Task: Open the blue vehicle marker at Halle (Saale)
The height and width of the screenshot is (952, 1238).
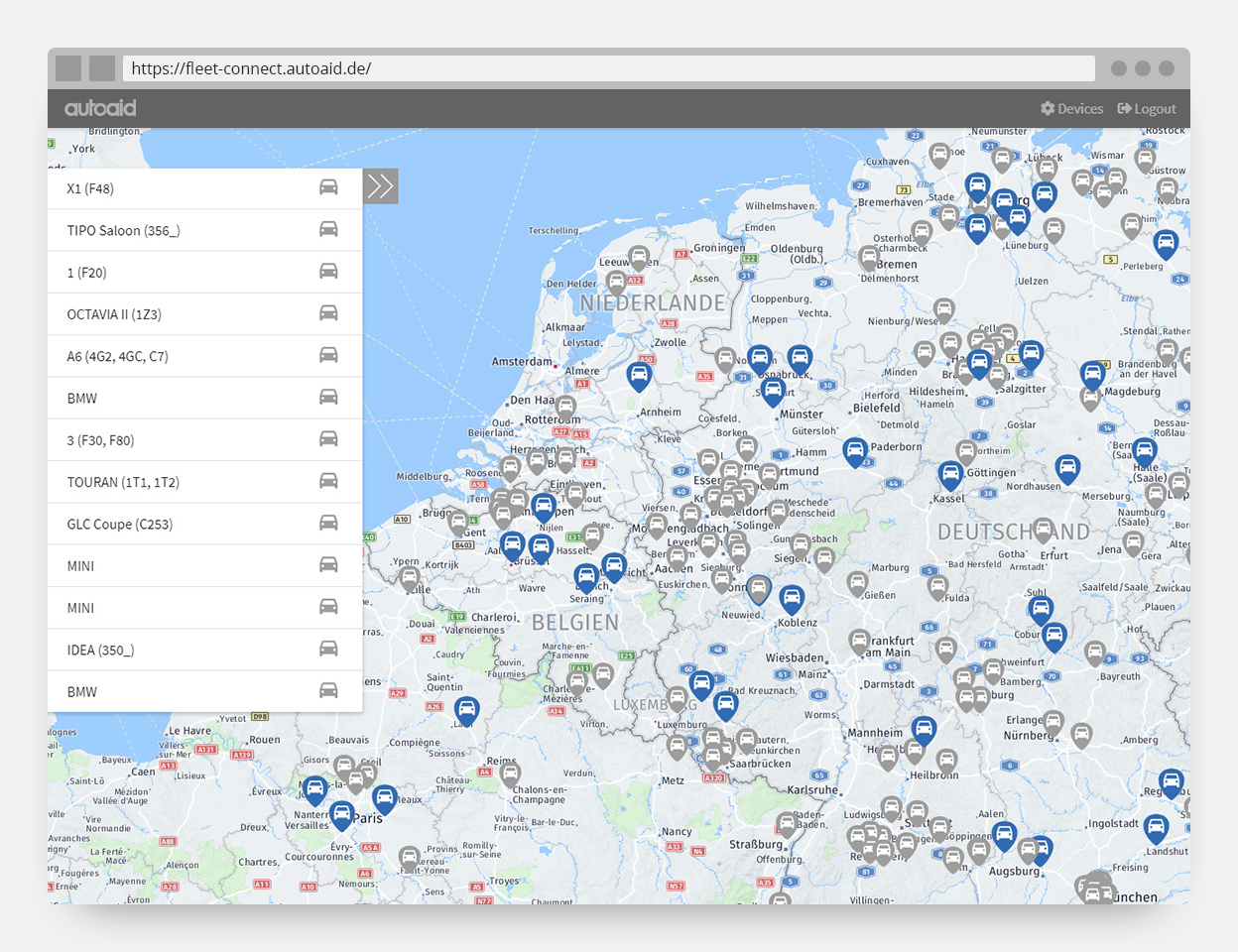Action: pos(1145,452)
